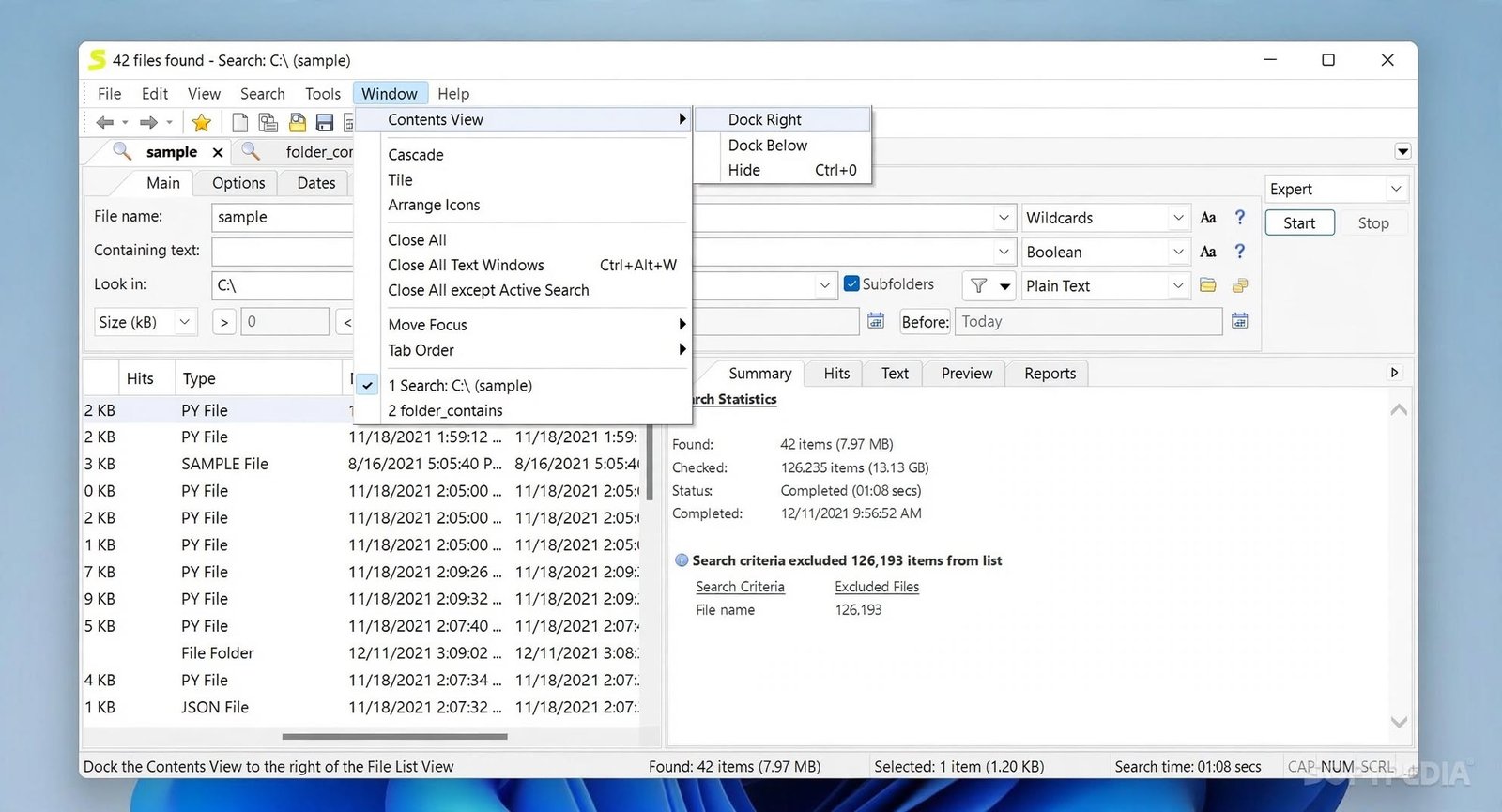Click the browse folder icon beside Plain Text
The image size is (1502, 812).
1208,285
